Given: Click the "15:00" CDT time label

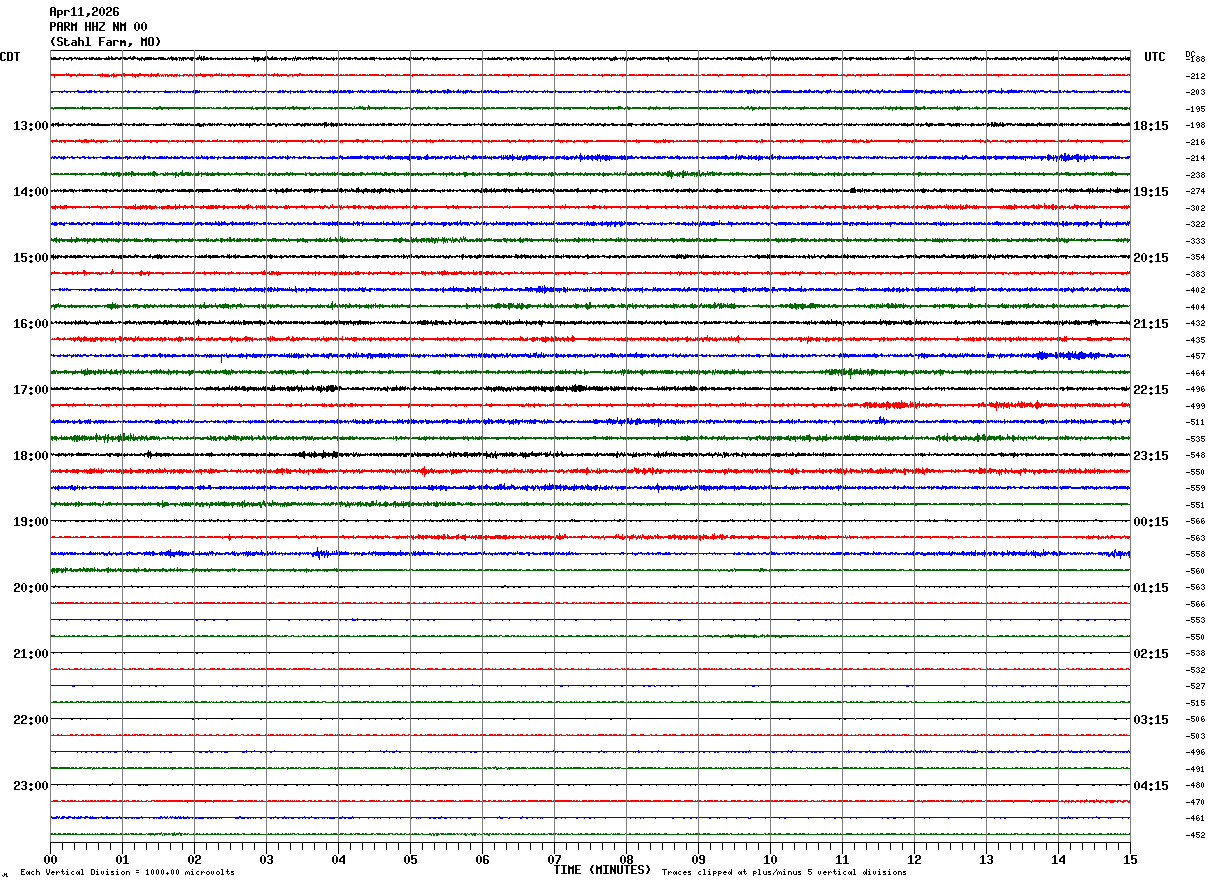Looking at the screenshot, I should tap(31, 258).
